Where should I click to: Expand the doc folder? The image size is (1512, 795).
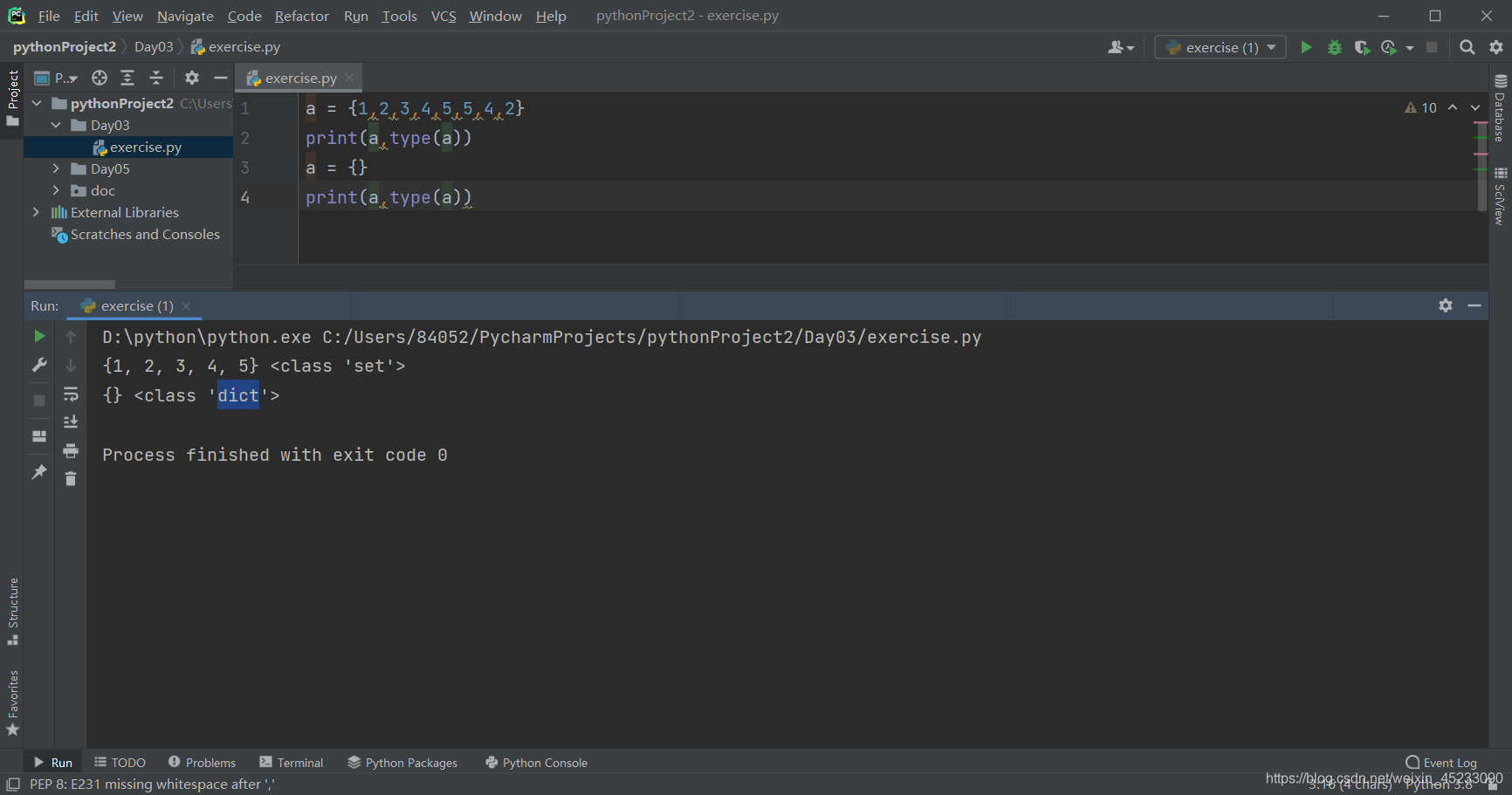[x=56, y=190]
